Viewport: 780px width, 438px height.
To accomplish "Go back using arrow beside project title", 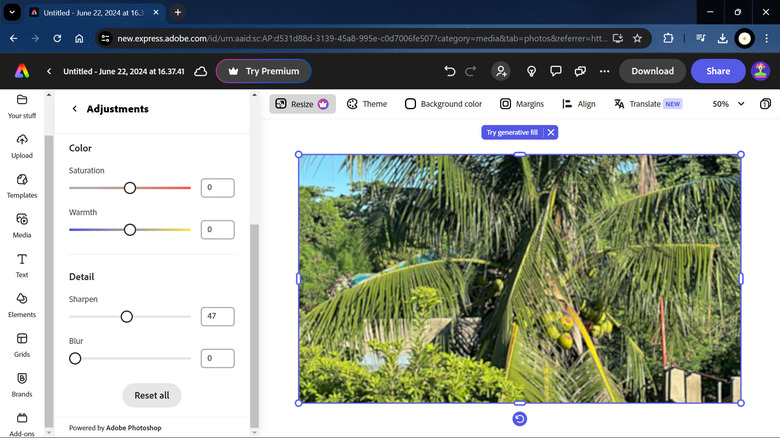I will pos(49,71).
